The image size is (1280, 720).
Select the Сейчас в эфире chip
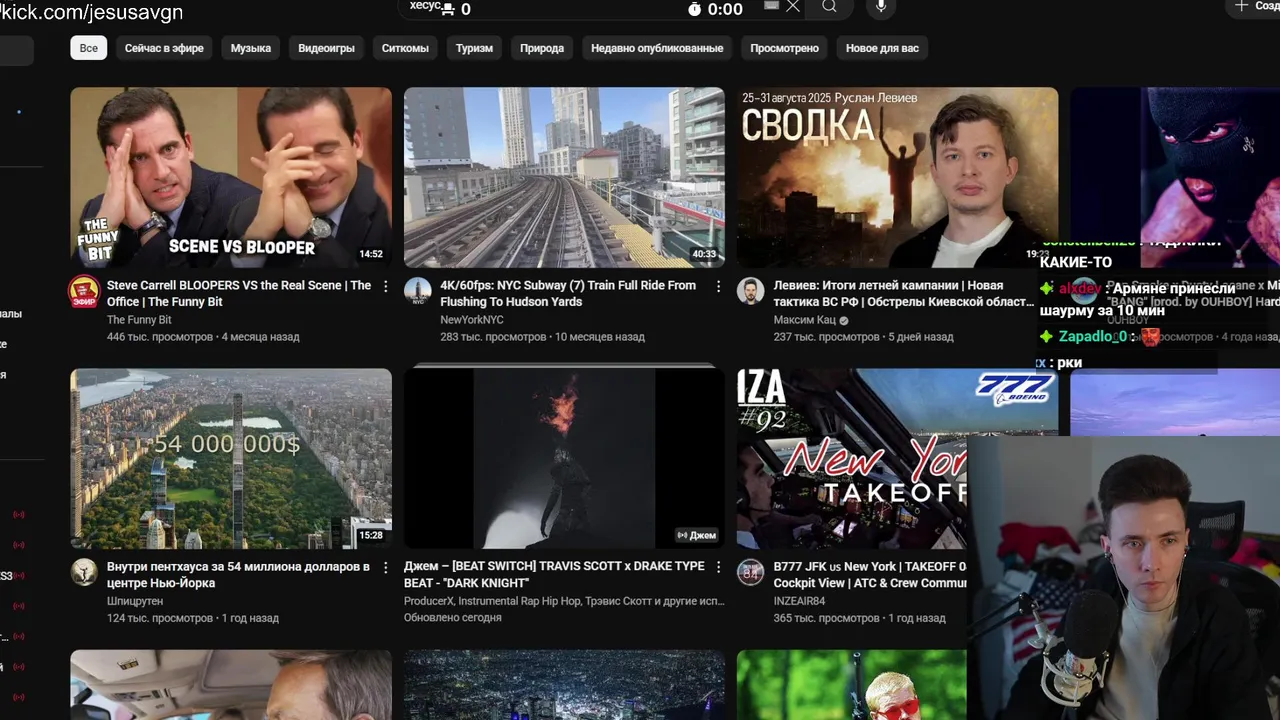click(x=164, y=48)
